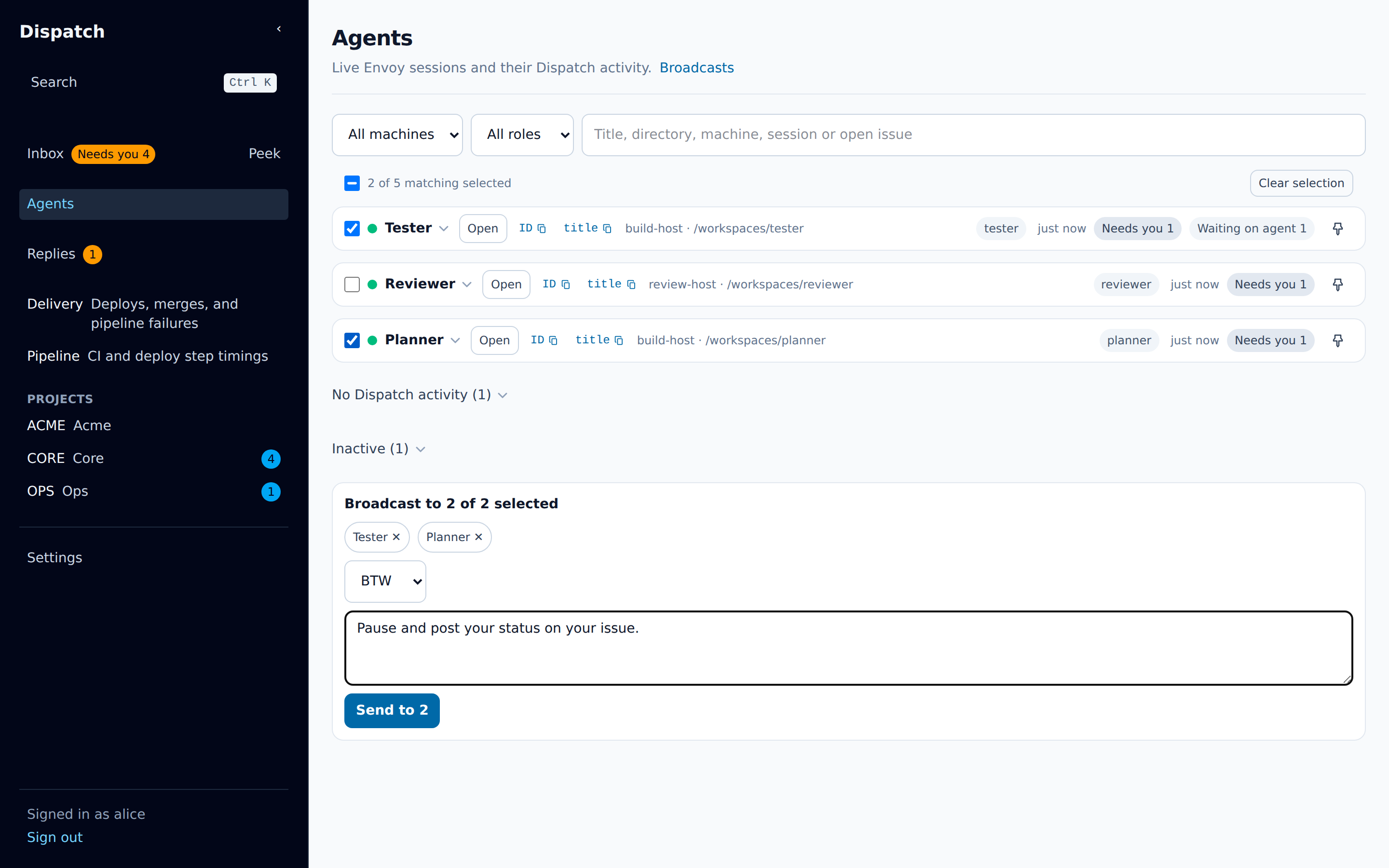Viewport: 1389px width, 868px height.
Task: Click the Inbox Needs you 4 badge
Action: [113, 154]
